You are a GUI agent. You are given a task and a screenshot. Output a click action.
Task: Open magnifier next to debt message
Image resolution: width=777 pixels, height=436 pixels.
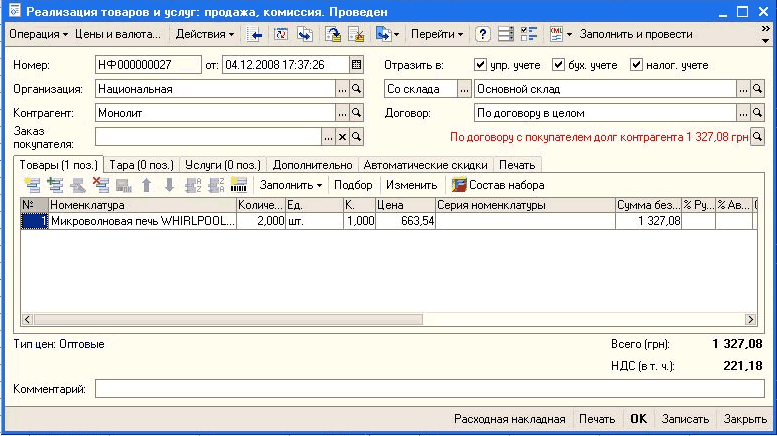[x=757, y=136]
